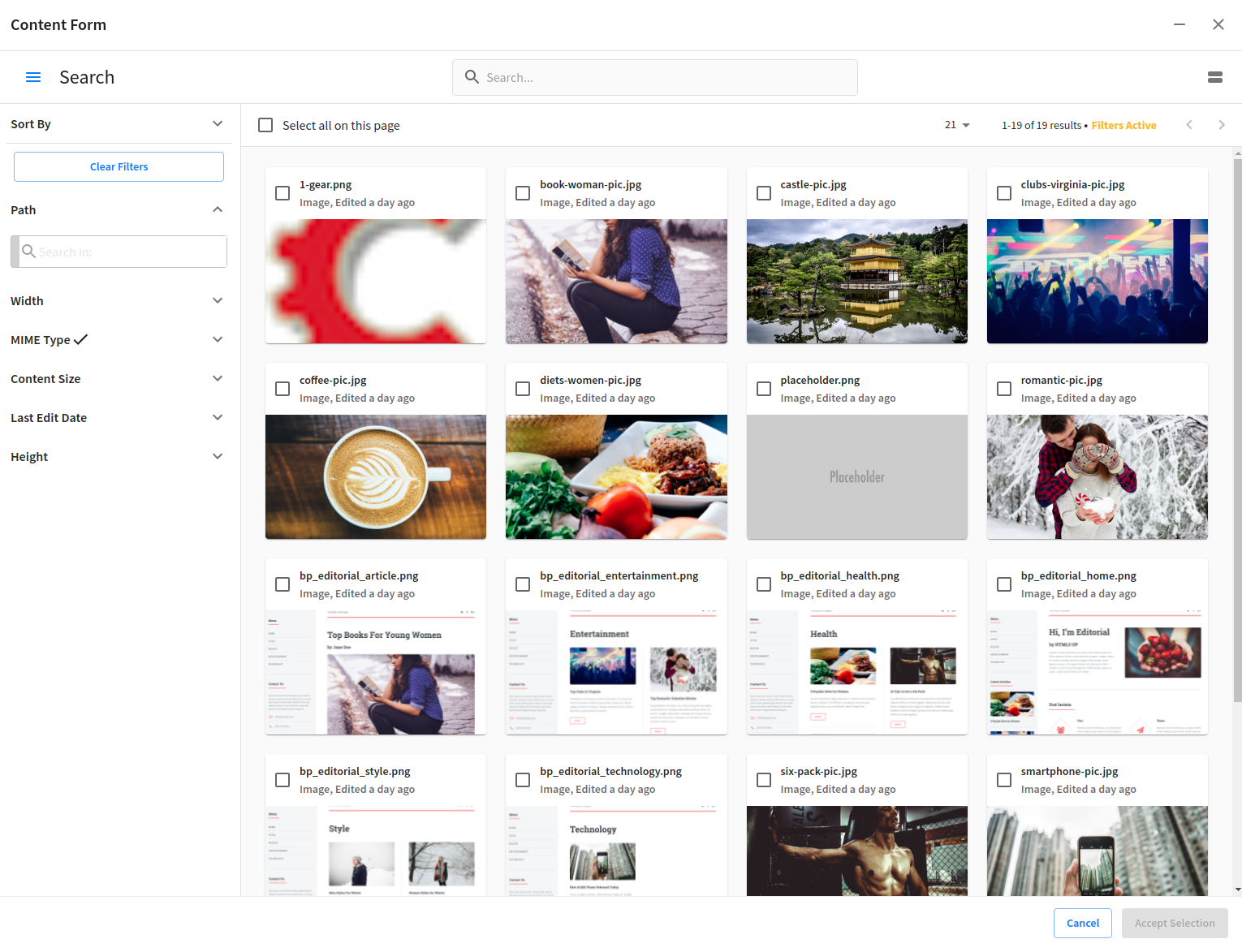Click the Path search magnifier icon
1242x952 pixels.
pyautogui.click(x=28, y=252)
